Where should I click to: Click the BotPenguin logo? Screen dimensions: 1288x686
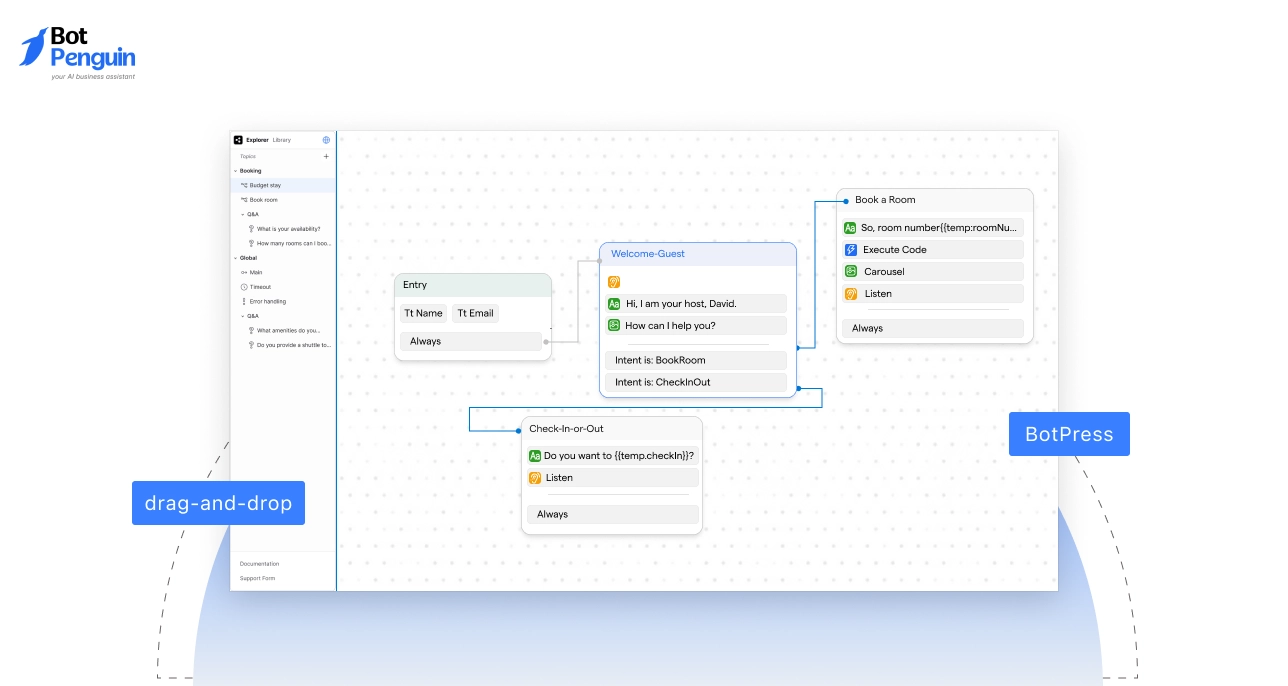pyautogui.click(x=77, y=53)
